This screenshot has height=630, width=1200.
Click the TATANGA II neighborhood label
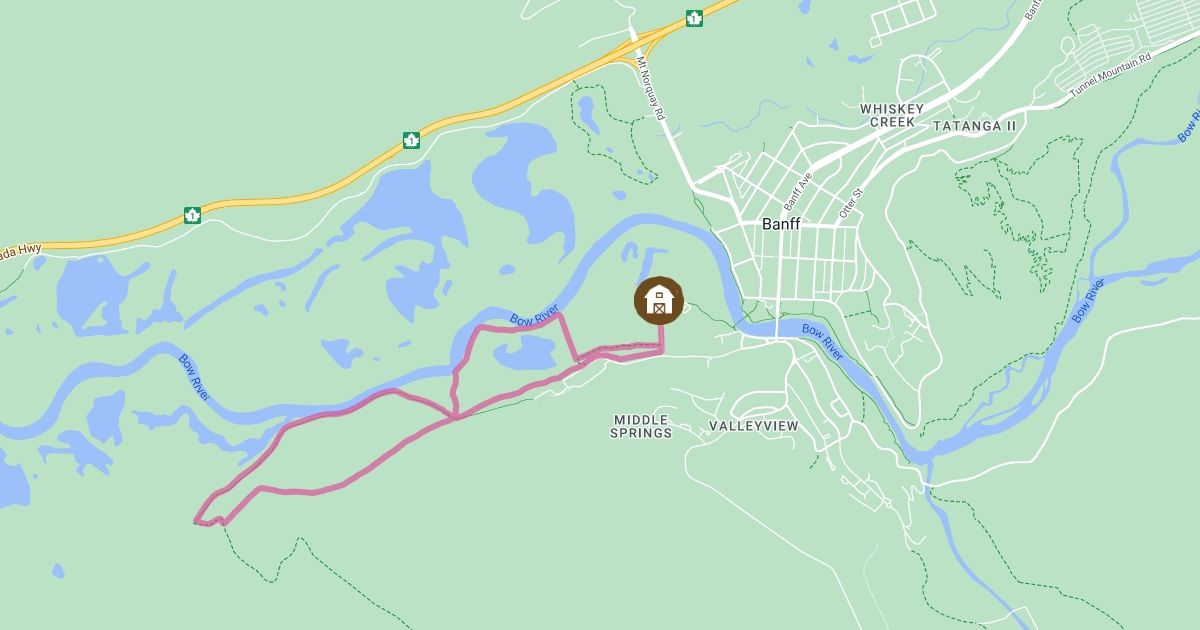tap(973, 126)
